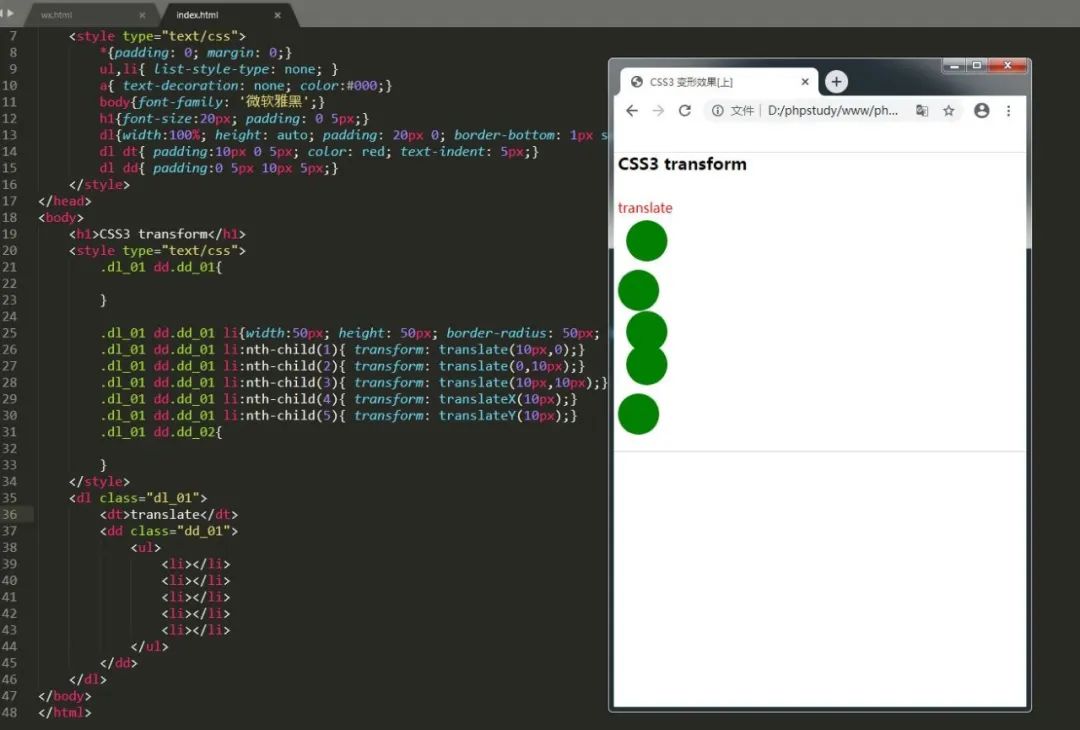This screenshot has height=730, width=1080.
Task: Maximize the browser window
Action: 976,65
